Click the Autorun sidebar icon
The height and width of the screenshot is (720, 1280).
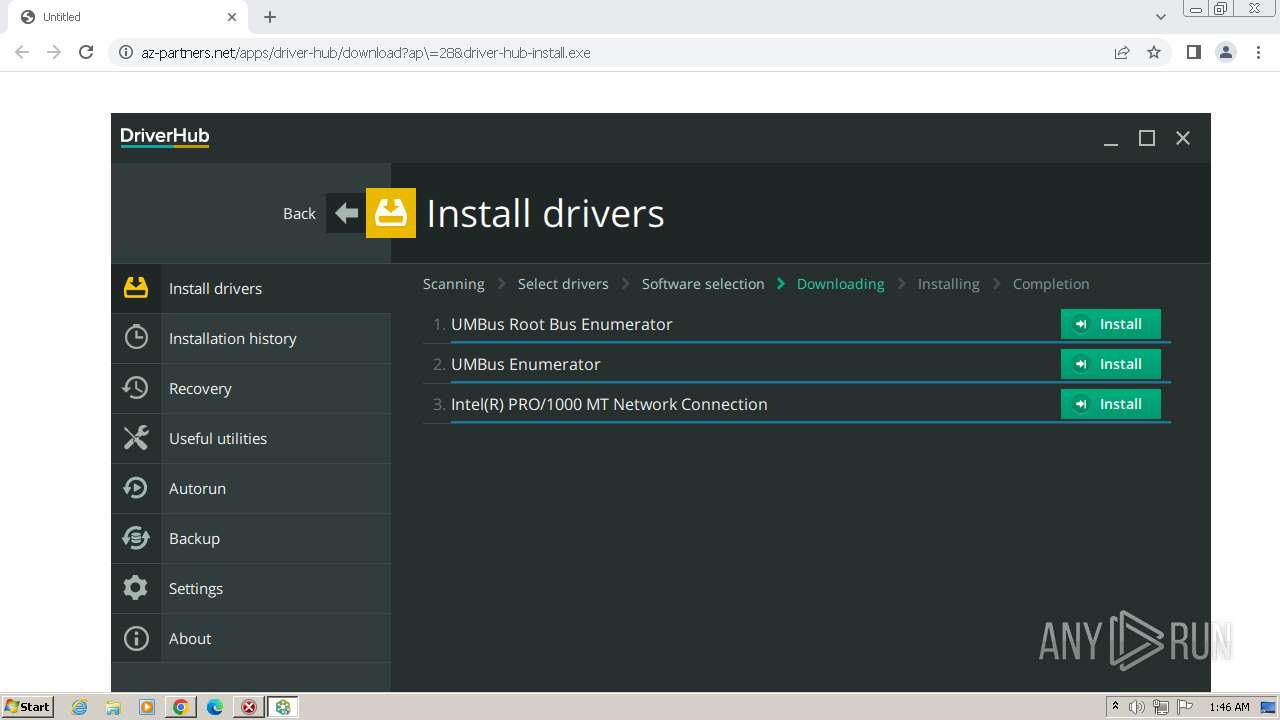(136, 488)
